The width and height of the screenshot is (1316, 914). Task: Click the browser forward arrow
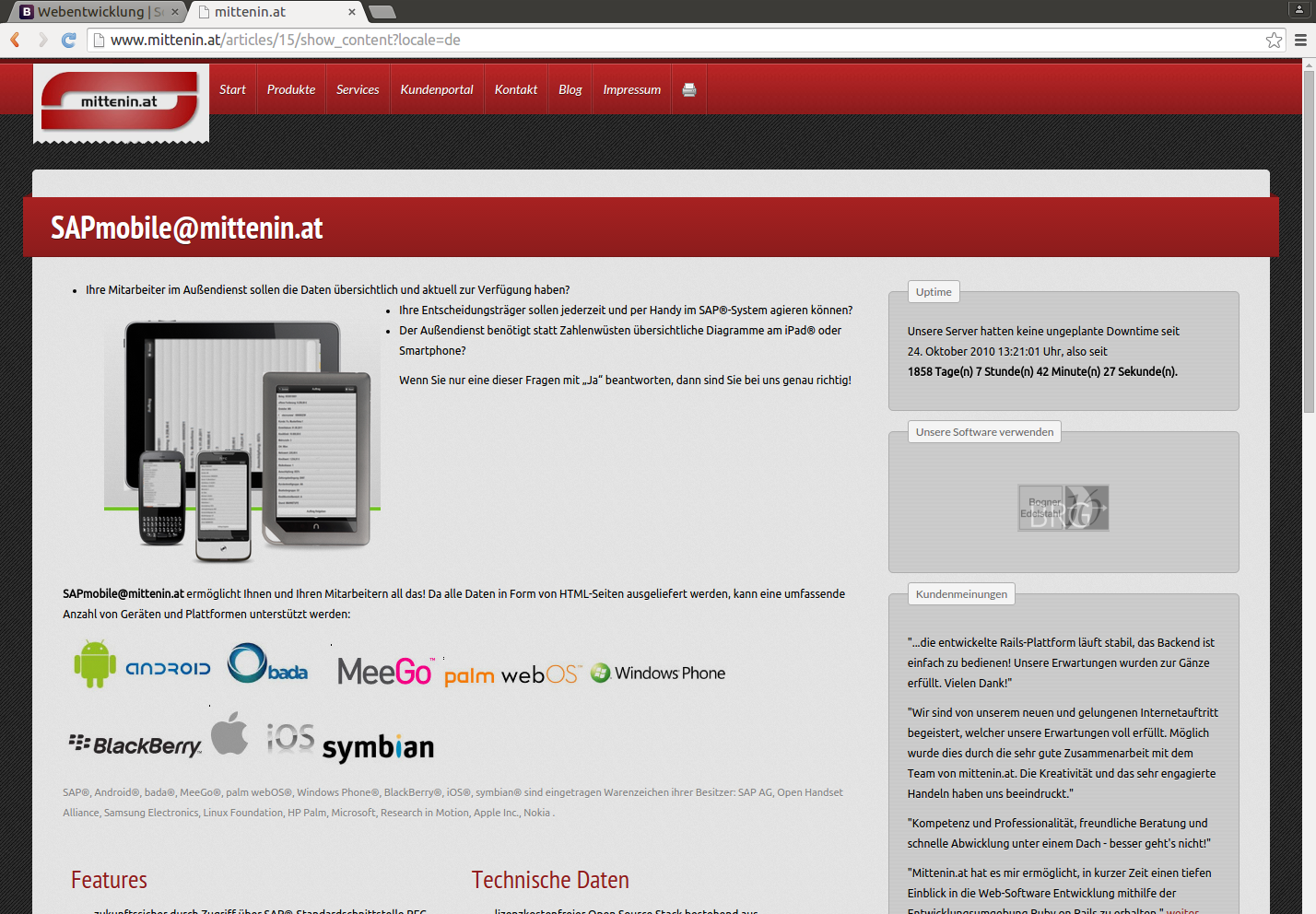click(x=42, y=40)
